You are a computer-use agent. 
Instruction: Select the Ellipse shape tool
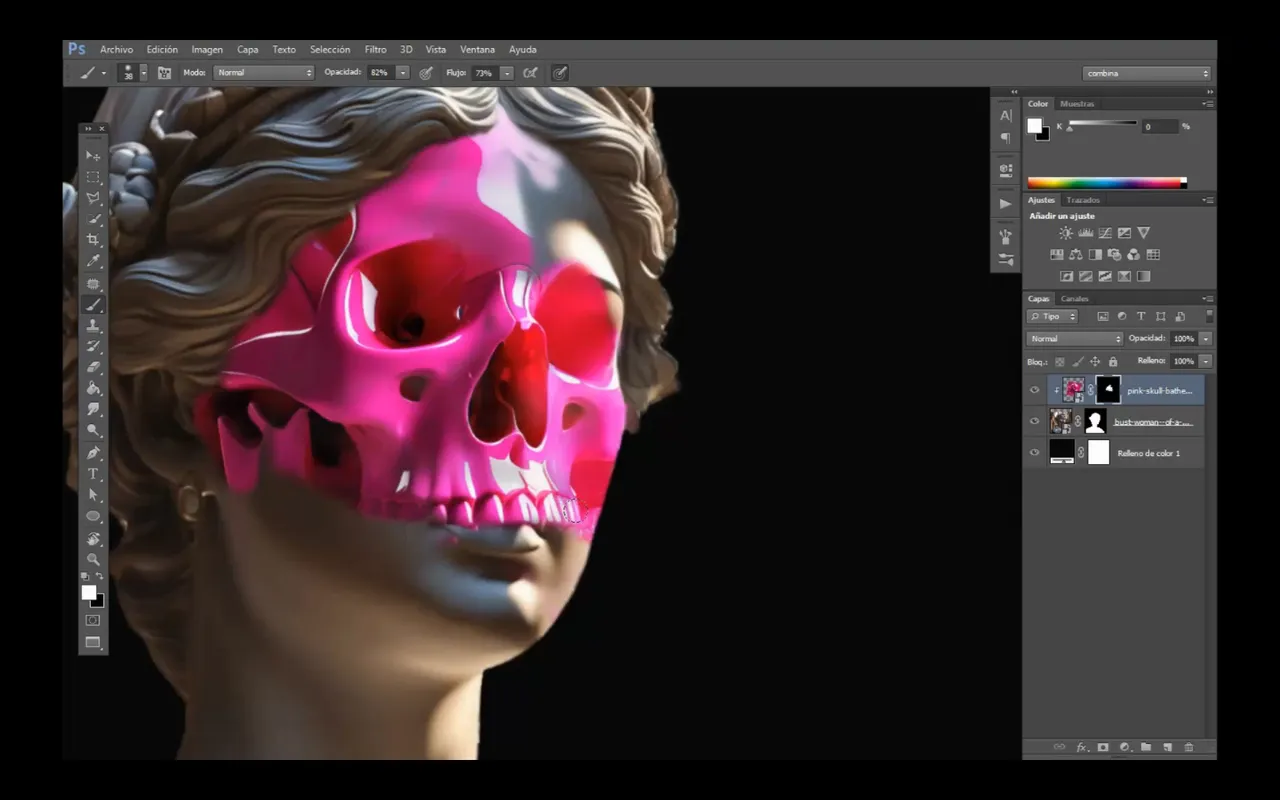click(93, 516)
